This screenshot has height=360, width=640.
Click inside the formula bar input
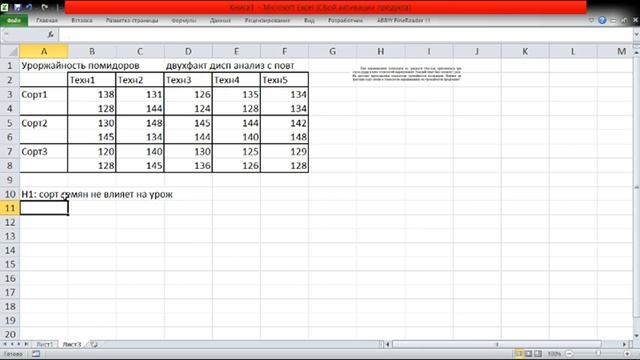pos(345,35)
